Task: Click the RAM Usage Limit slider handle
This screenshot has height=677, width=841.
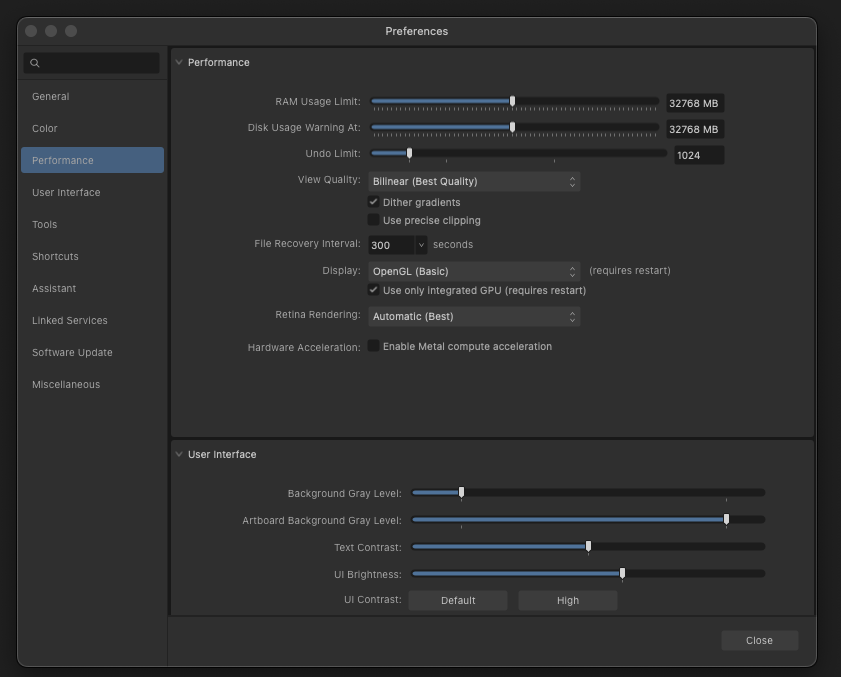Action: pos(513,101)
